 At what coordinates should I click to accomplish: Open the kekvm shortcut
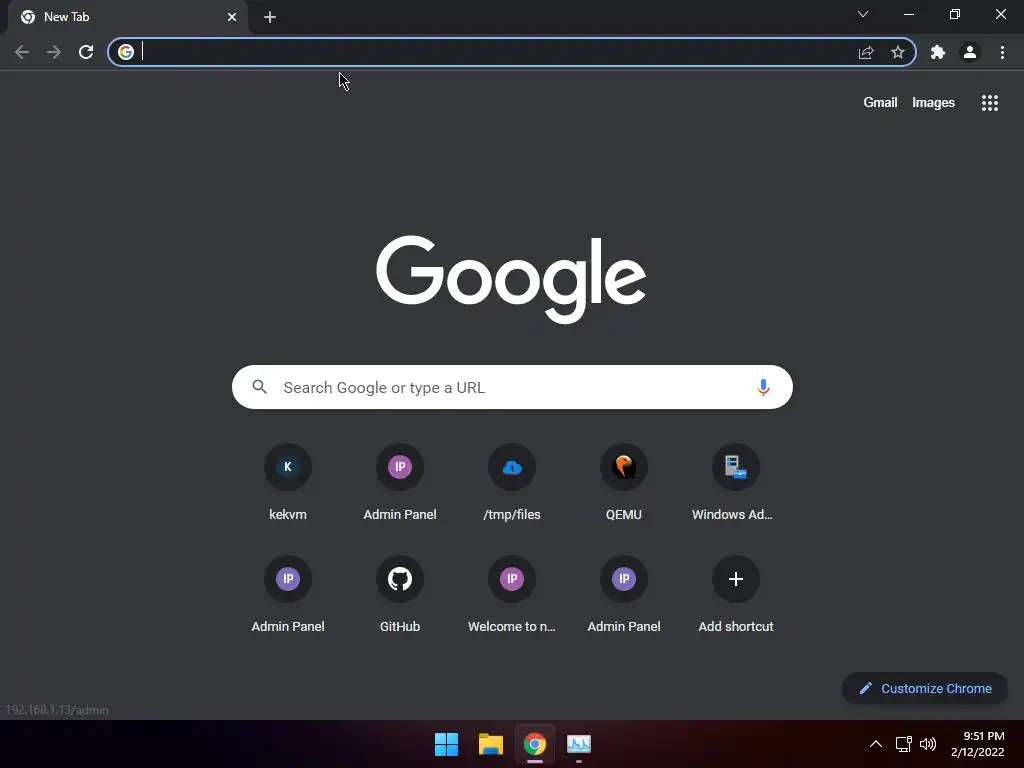tap(288, 483)
